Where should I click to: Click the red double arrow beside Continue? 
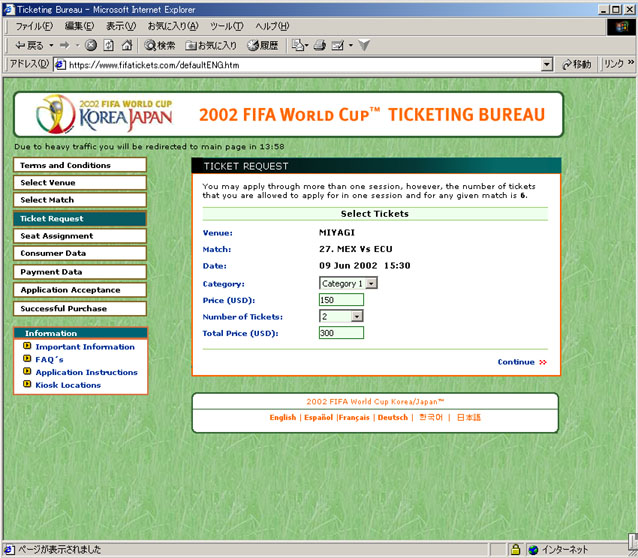pos(543,362)
